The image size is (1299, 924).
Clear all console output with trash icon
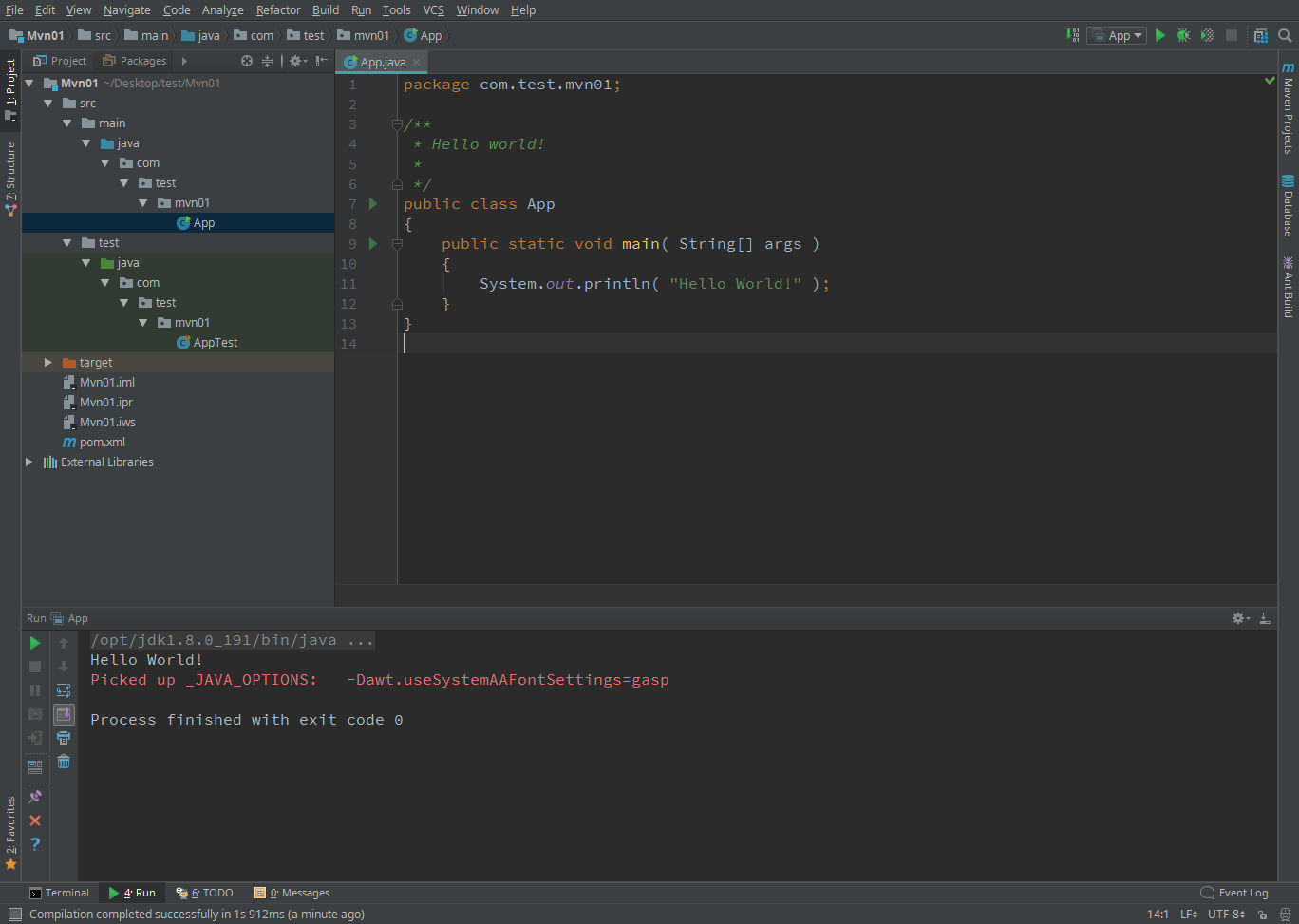tap(64, 762)
